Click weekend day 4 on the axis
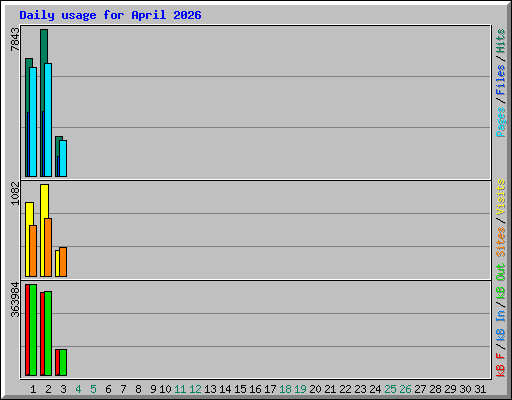This screenshot has width=512, height=400. pyautogui.click(x=78, y=389)
